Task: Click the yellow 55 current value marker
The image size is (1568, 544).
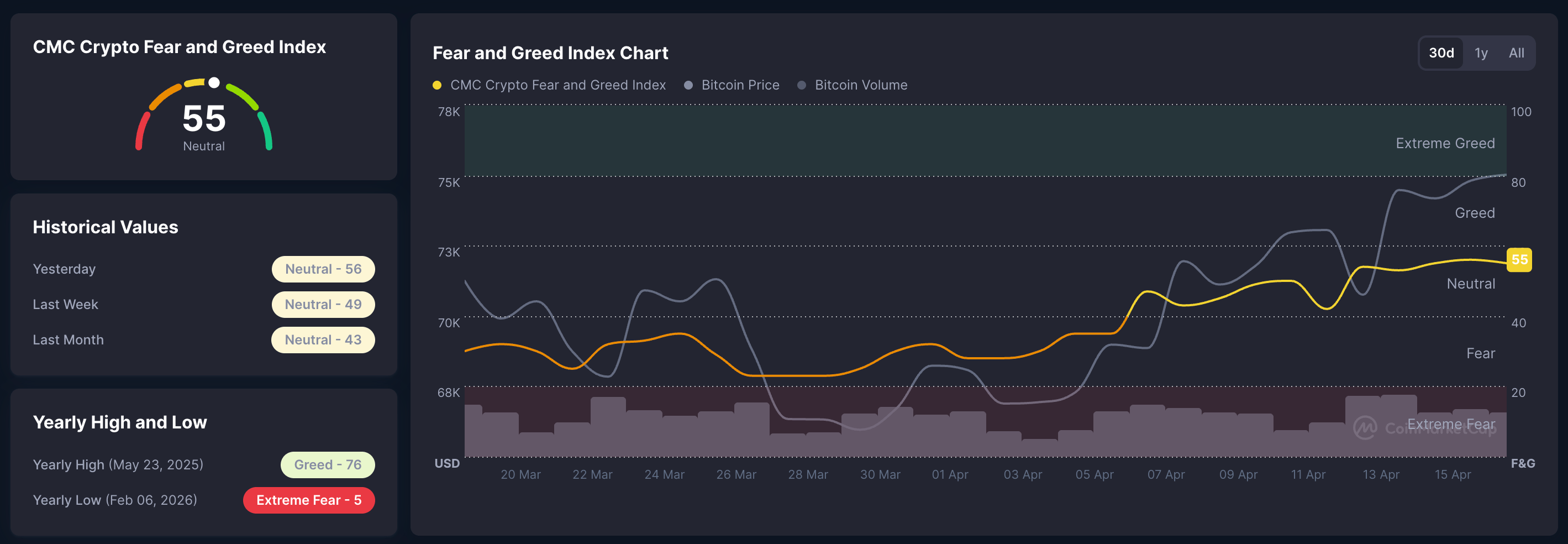Action: (1519, 259)
